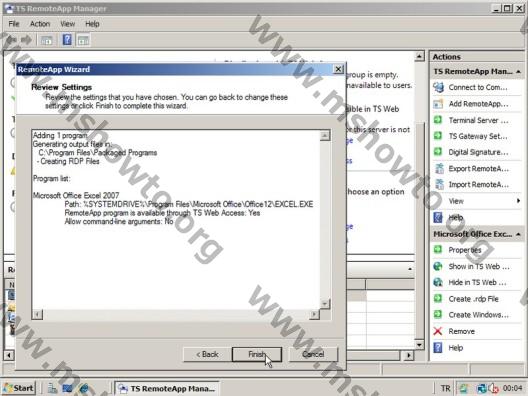Image resolution: width=528 pixels, height=396 pixels.
Task: Click the red Remove icon
Action: (x=438, y=331)
